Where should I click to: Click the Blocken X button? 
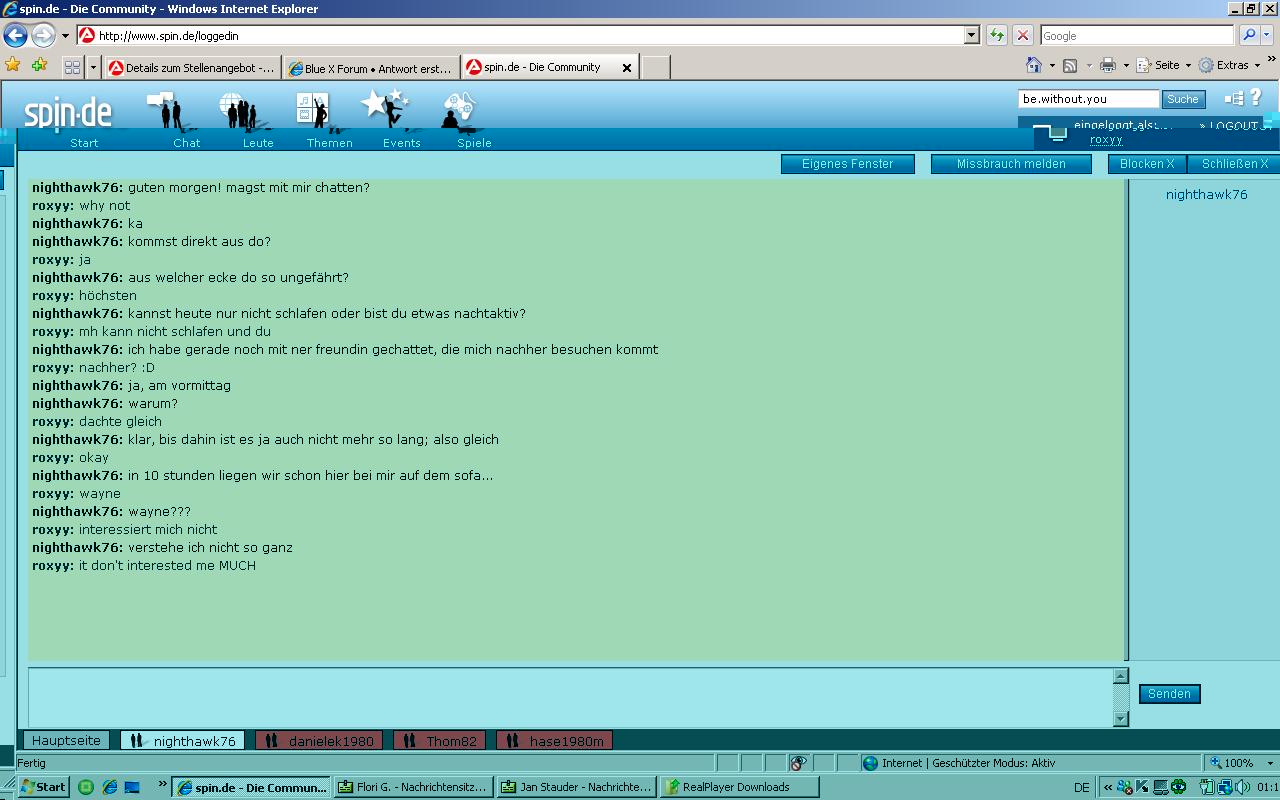[1146, 164]
